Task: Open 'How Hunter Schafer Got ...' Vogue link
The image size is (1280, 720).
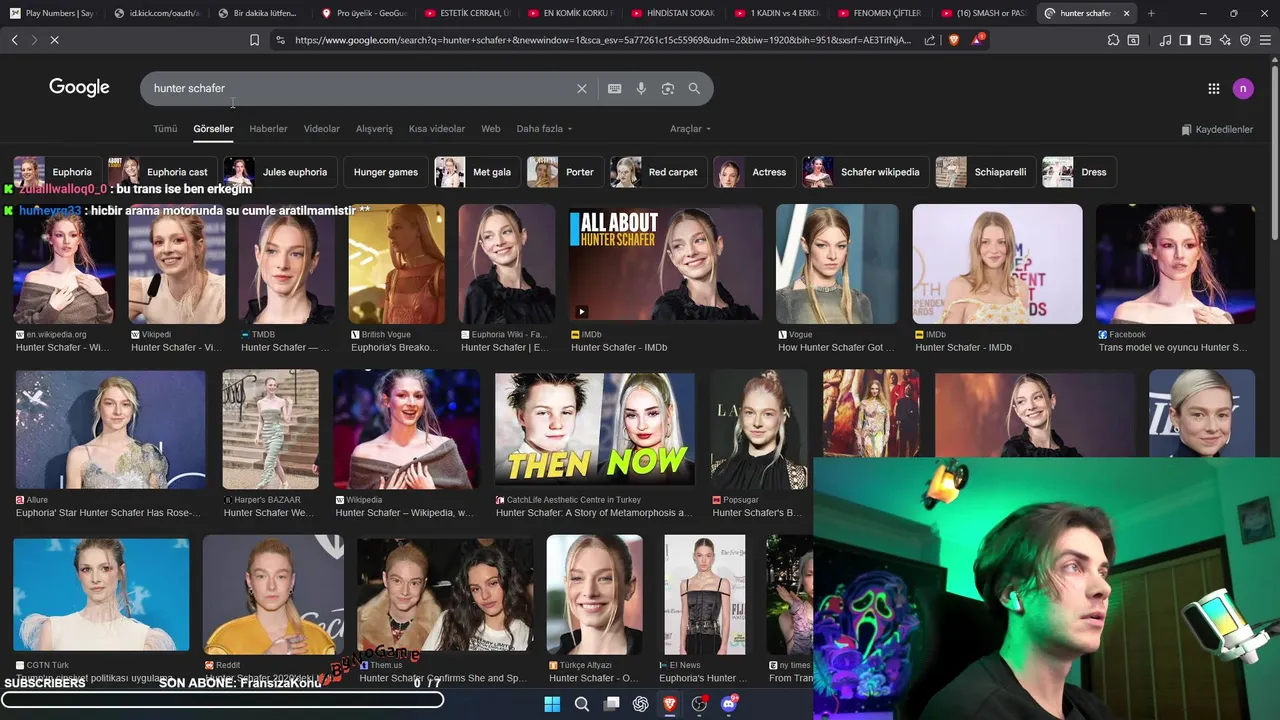Action: (836, 348)
